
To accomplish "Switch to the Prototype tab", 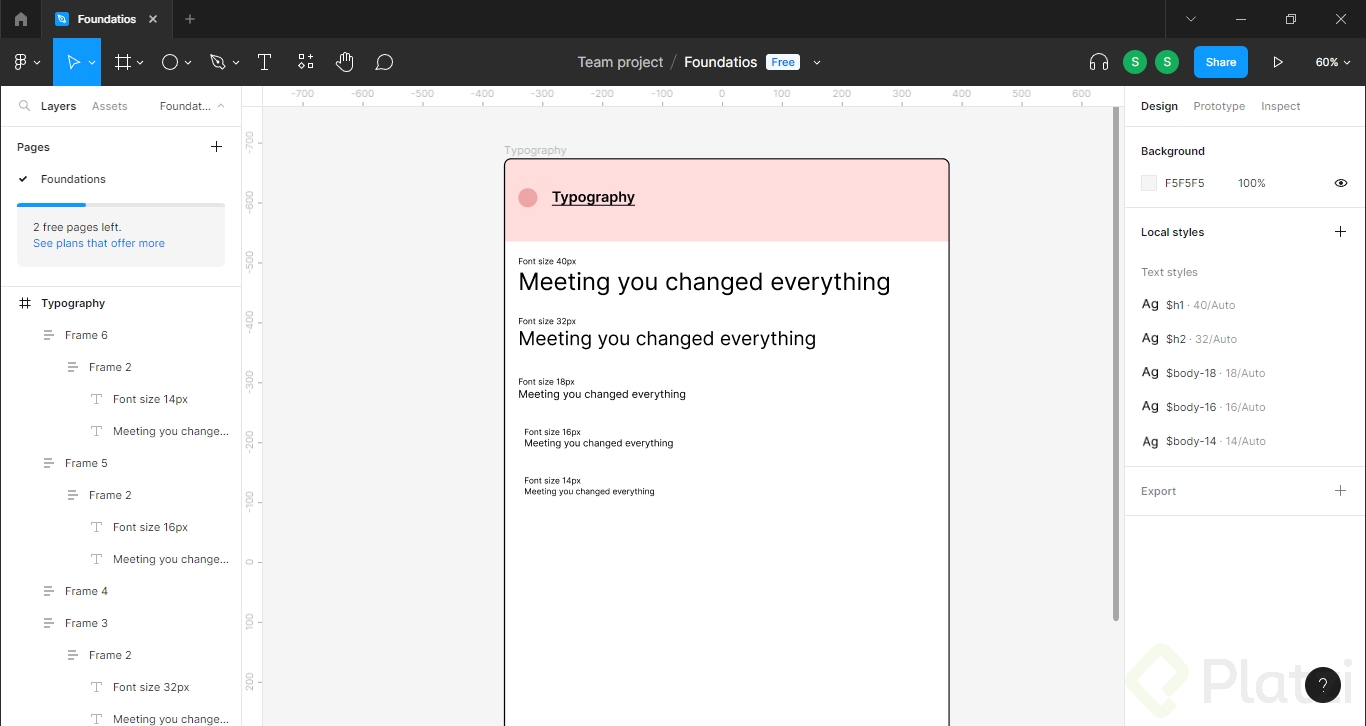I will tap(1219, 106).
